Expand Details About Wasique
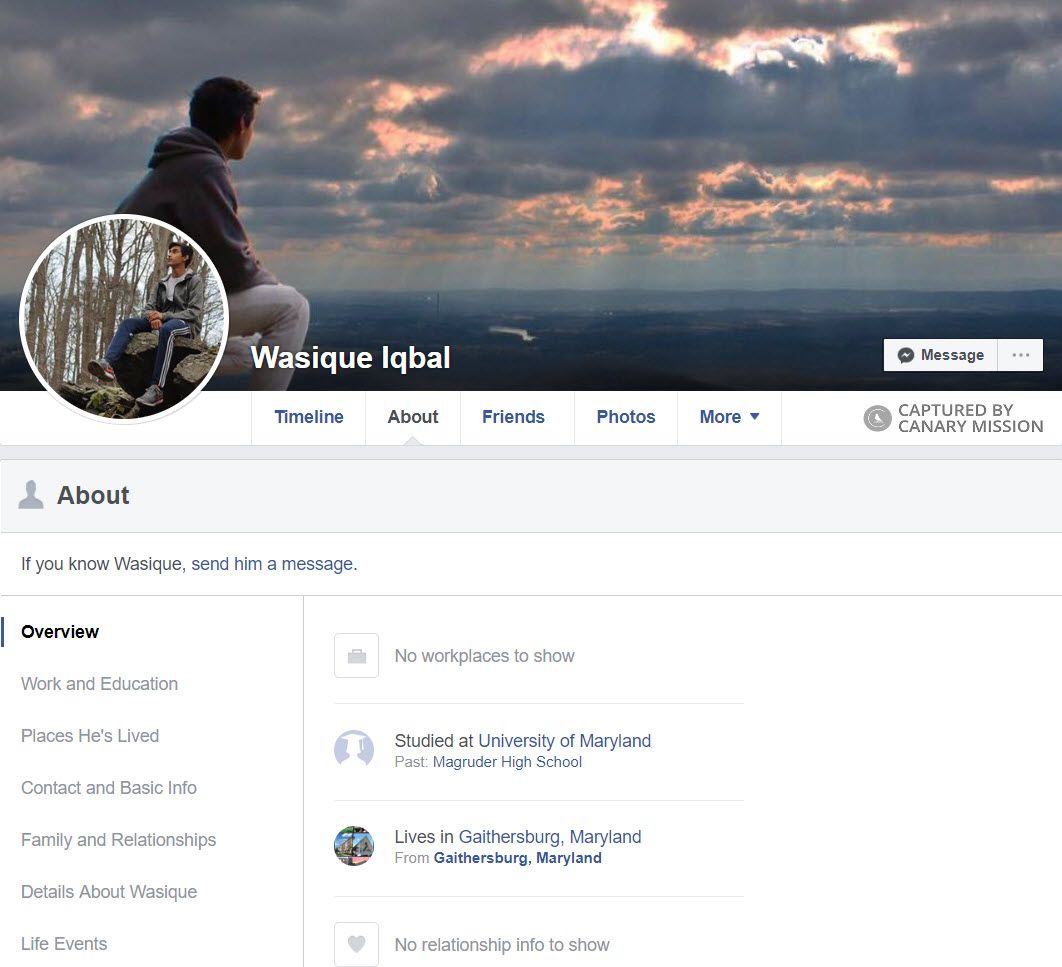Image resolution: width=1062 pixels, height=967 pixels. [x=108, y=892]
